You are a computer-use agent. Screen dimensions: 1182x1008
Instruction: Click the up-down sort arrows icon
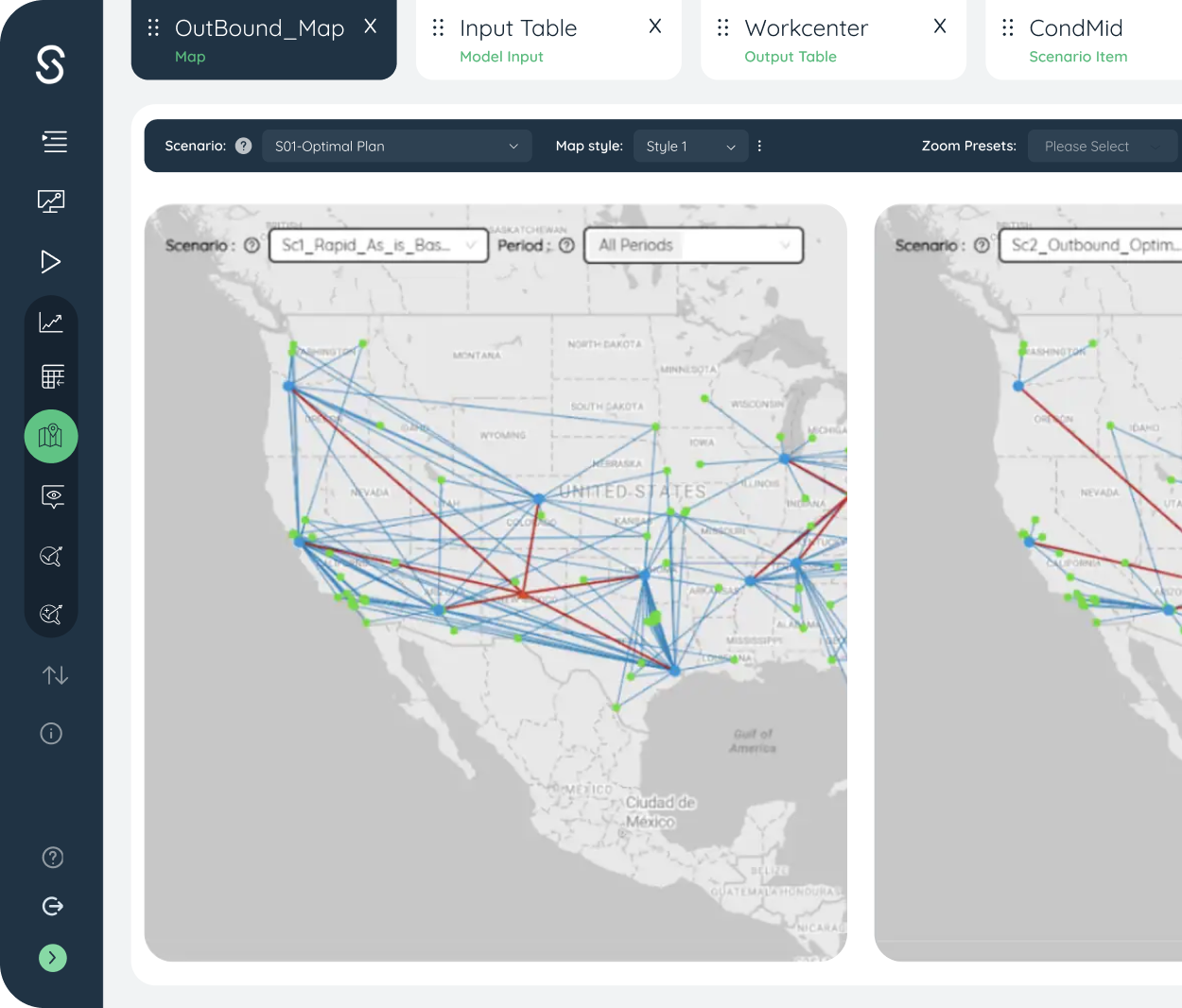55,675
